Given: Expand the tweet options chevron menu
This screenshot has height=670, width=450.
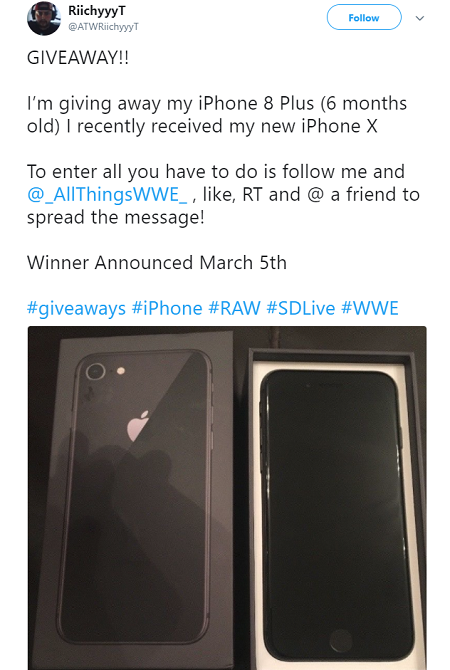Looking at the screenshot, I should coord(420,18).
